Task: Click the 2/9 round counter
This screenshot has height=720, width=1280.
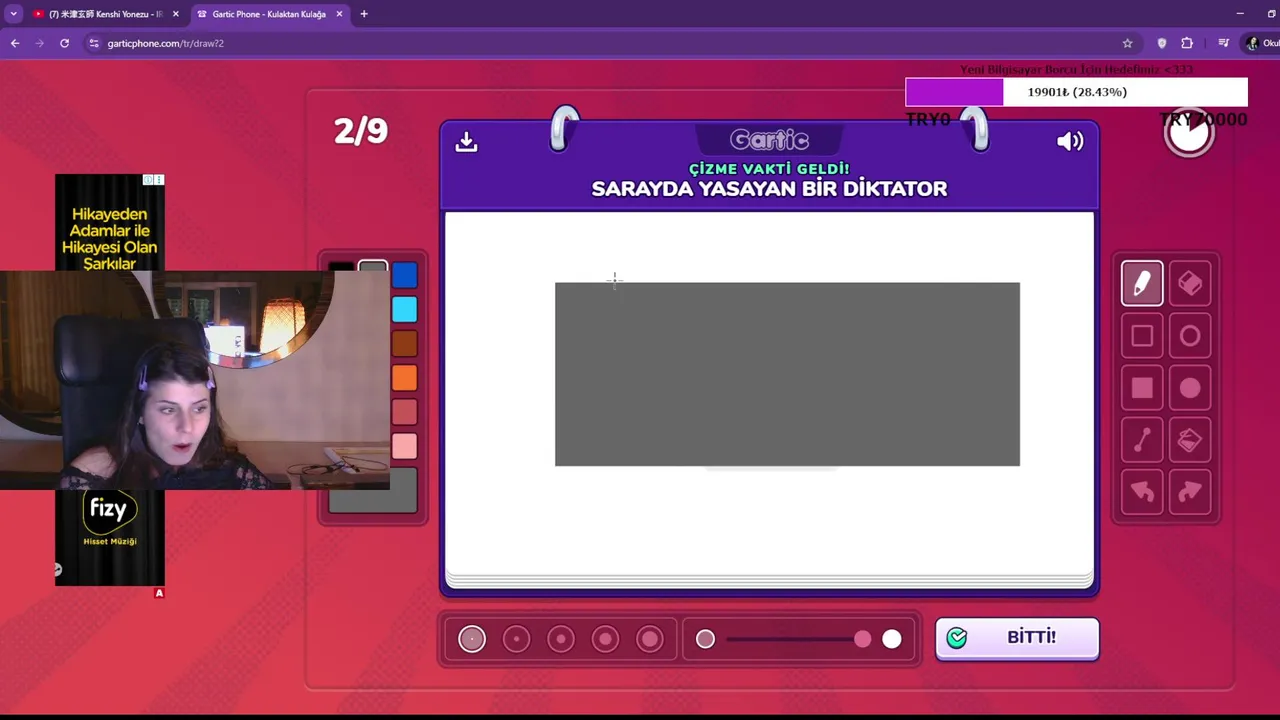Action: click(360, 131)
